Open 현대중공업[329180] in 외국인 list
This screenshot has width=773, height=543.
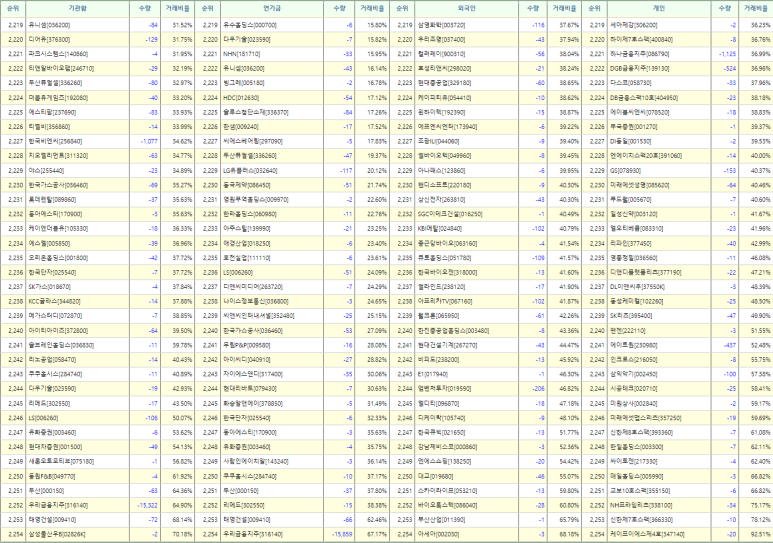(x=444, y=83)
